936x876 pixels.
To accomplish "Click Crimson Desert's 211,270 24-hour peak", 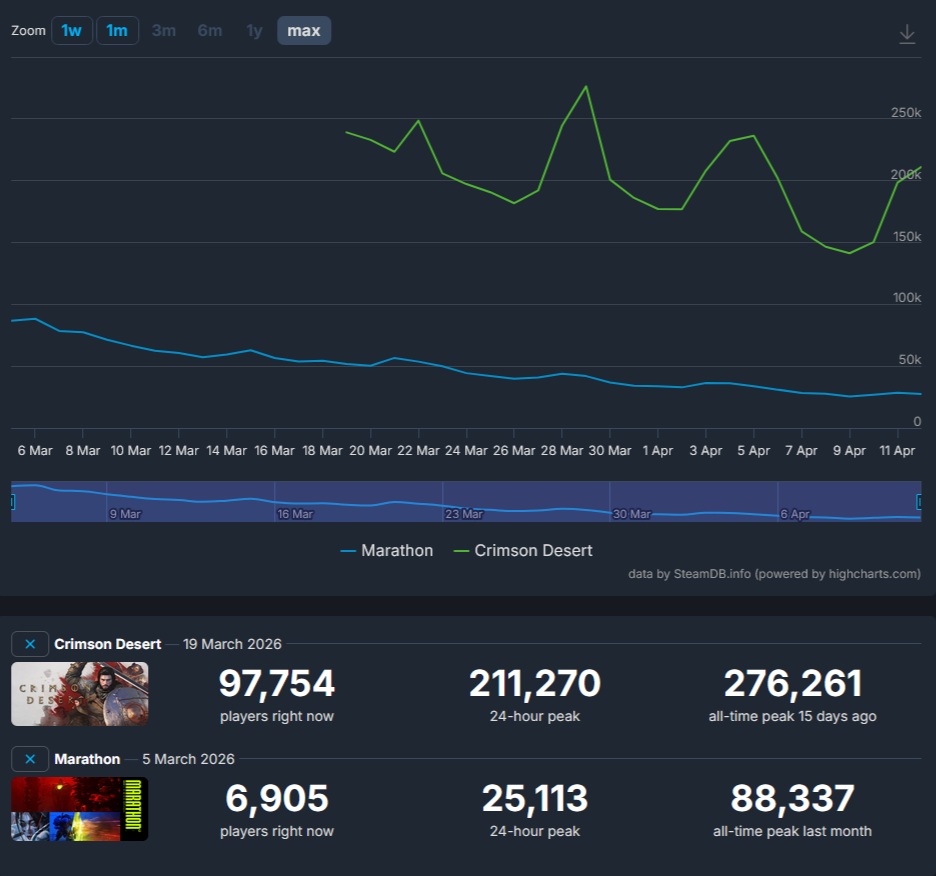I will pos(535,683).
